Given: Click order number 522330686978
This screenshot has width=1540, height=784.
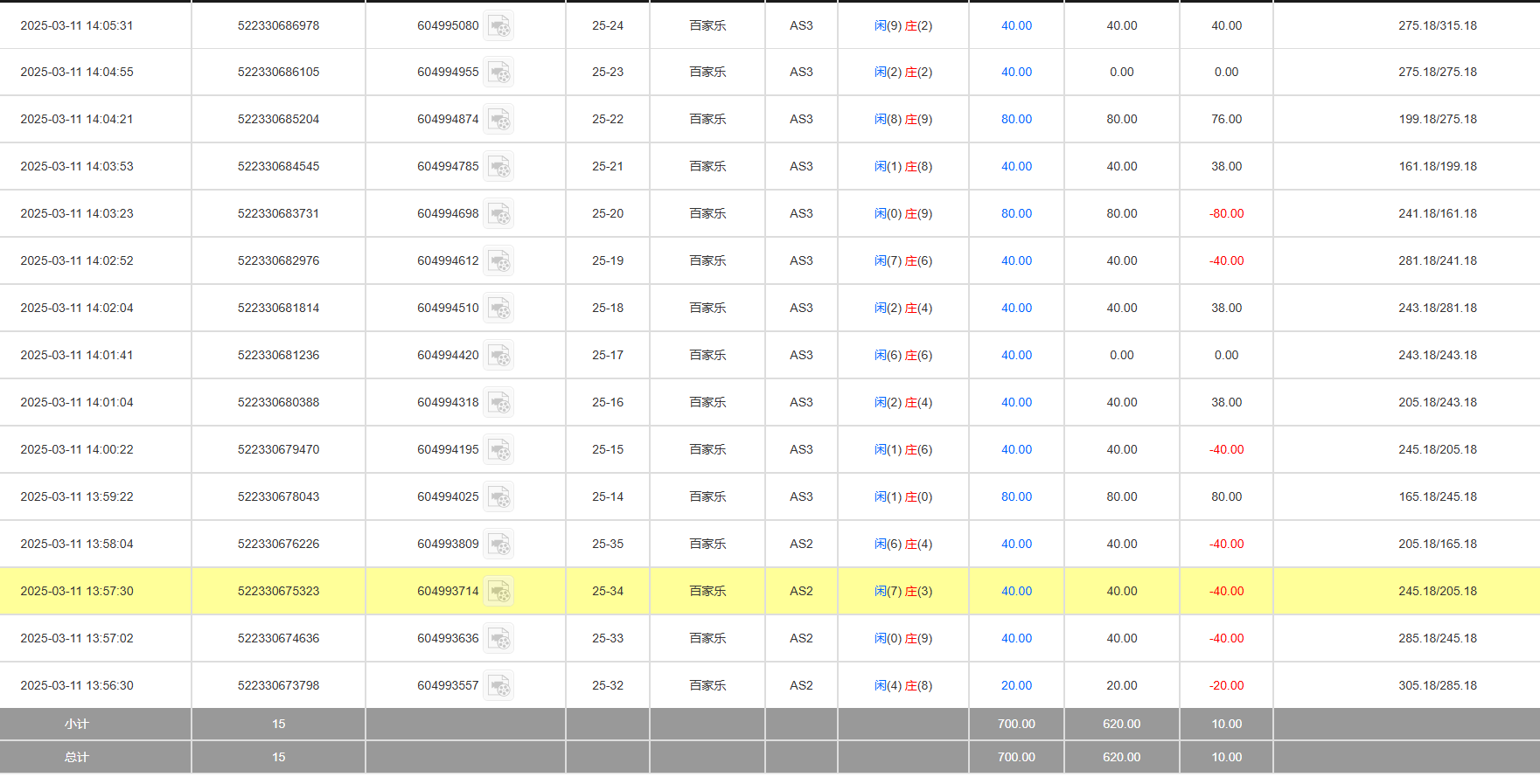Looking at the screenshot, I should coord(278,26).
